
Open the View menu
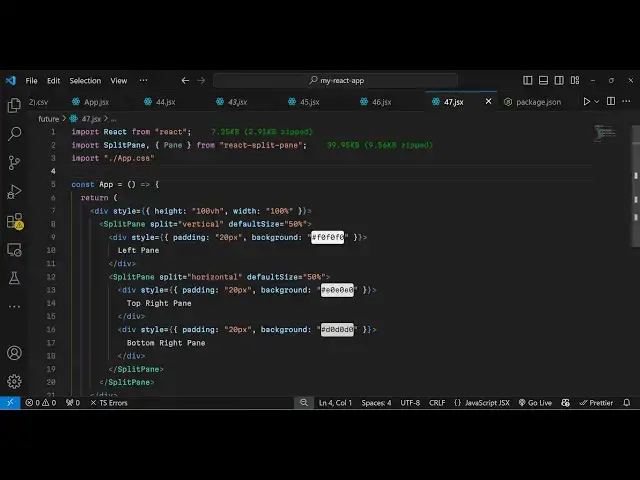tap(119, 81)
